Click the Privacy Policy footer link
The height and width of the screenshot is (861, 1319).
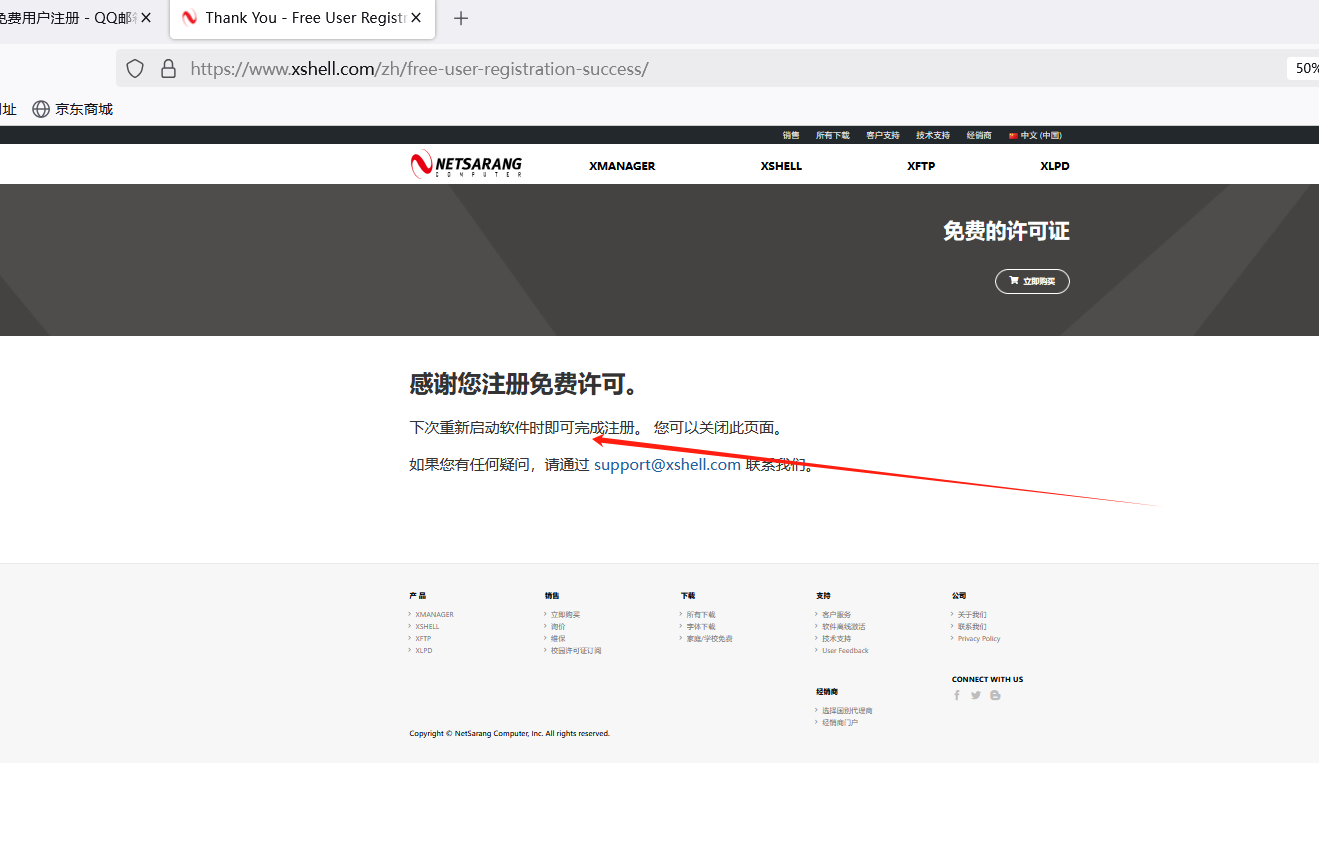click(979, 639)
